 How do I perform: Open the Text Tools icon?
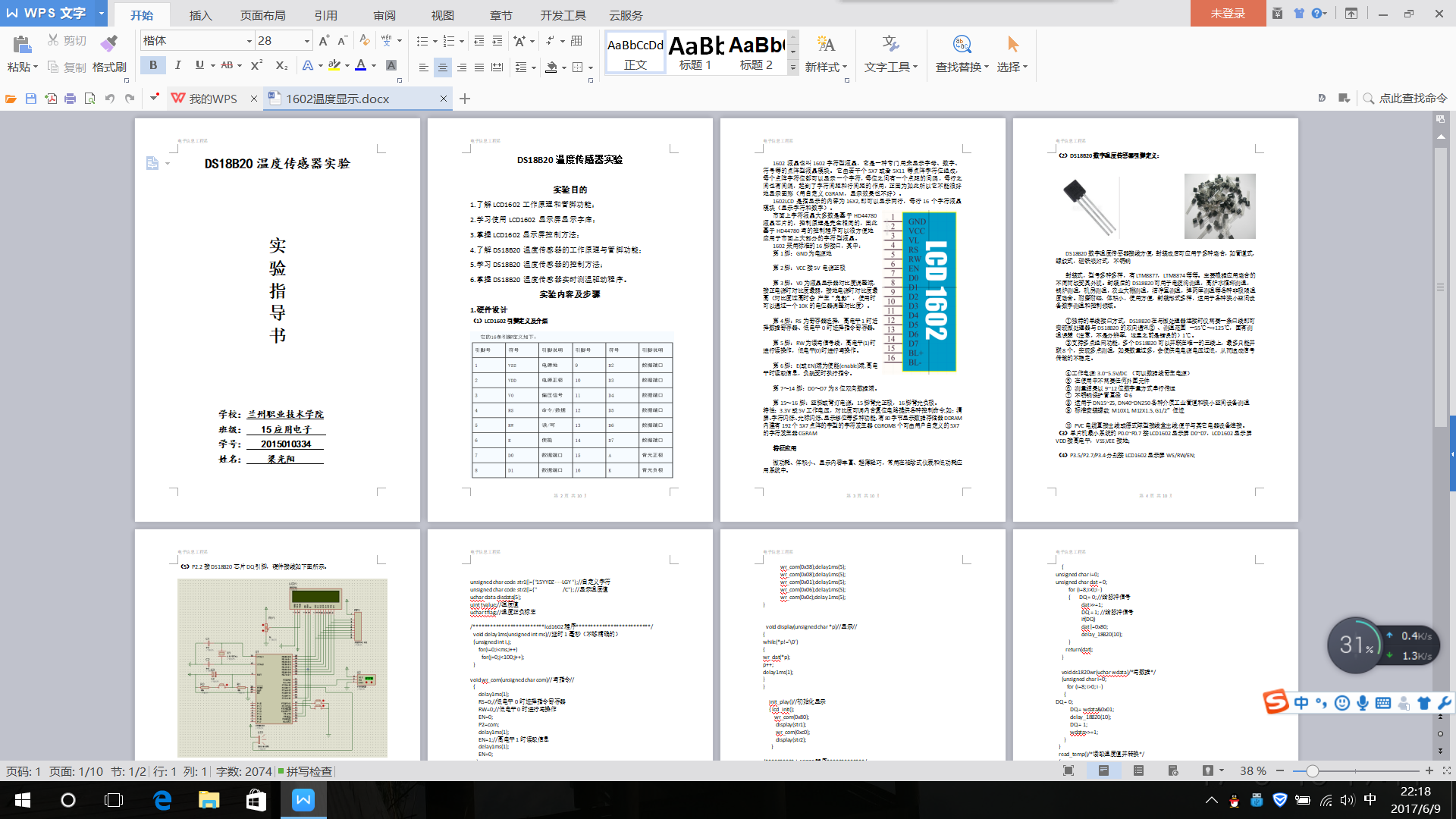point(890,44)
